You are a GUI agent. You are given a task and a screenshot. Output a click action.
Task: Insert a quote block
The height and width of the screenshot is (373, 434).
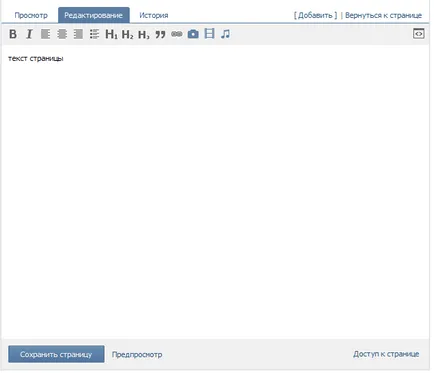[160, 34]
